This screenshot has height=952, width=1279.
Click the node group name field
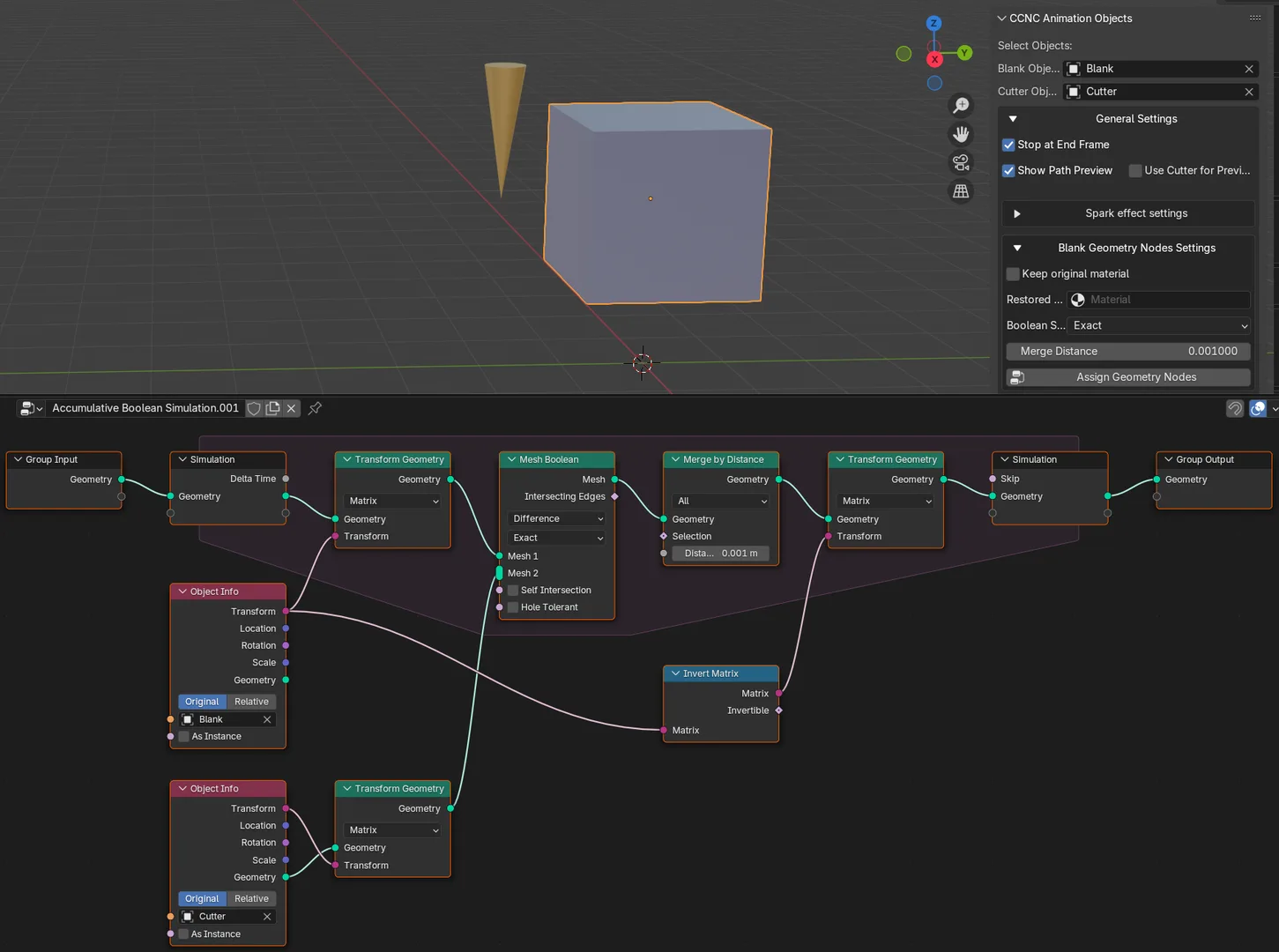click(145, 408)
